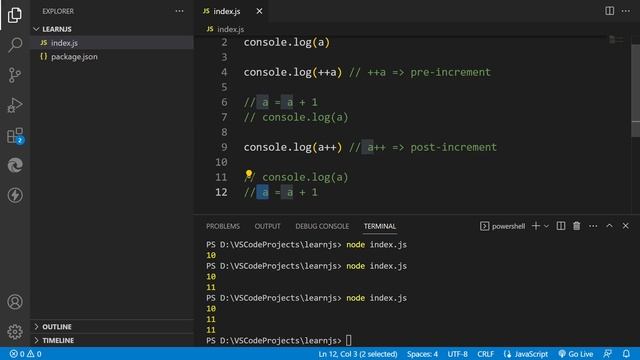Open Thunder Client lightning icon
Viewport: 640px width, 360px height.
point(15,195)
